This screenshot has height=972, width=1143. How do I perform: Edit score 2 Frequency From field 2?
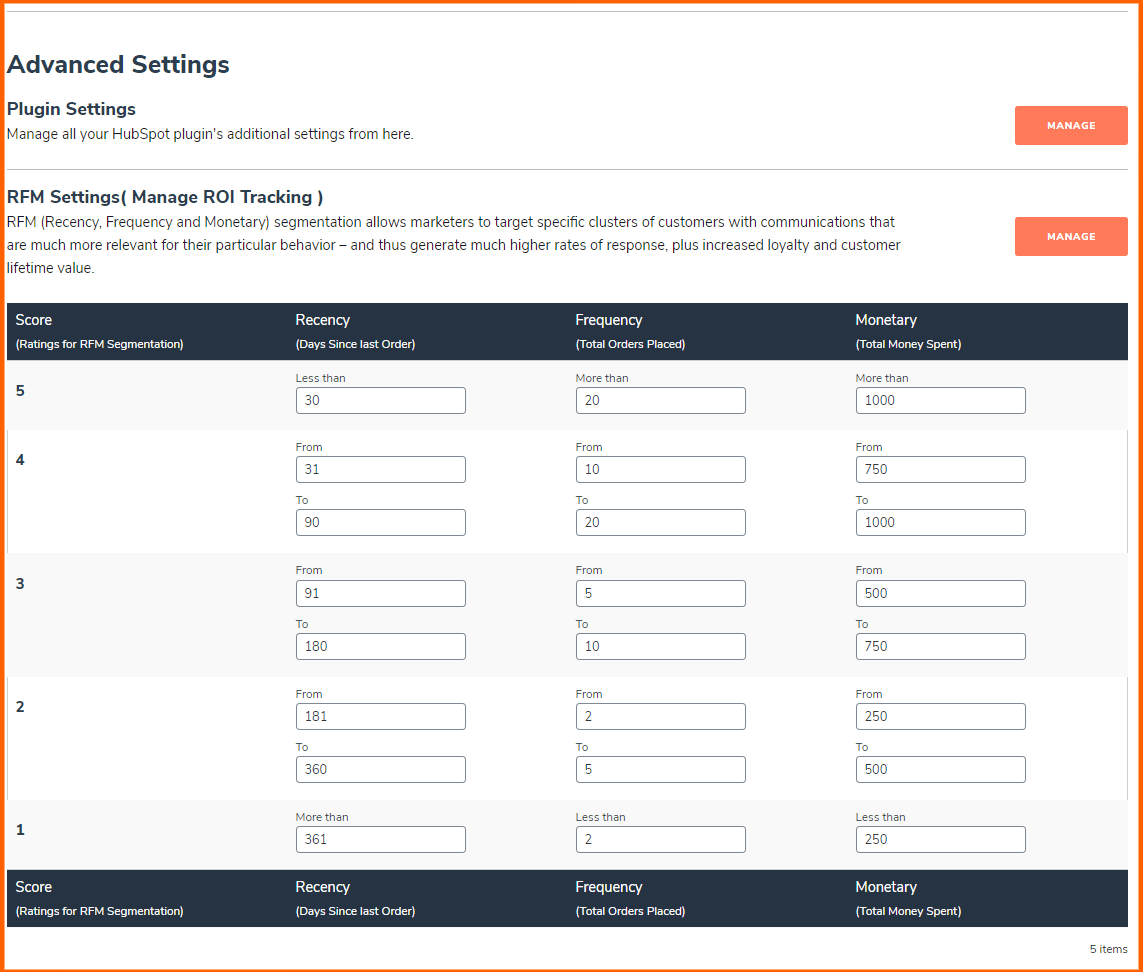(660, 717)
